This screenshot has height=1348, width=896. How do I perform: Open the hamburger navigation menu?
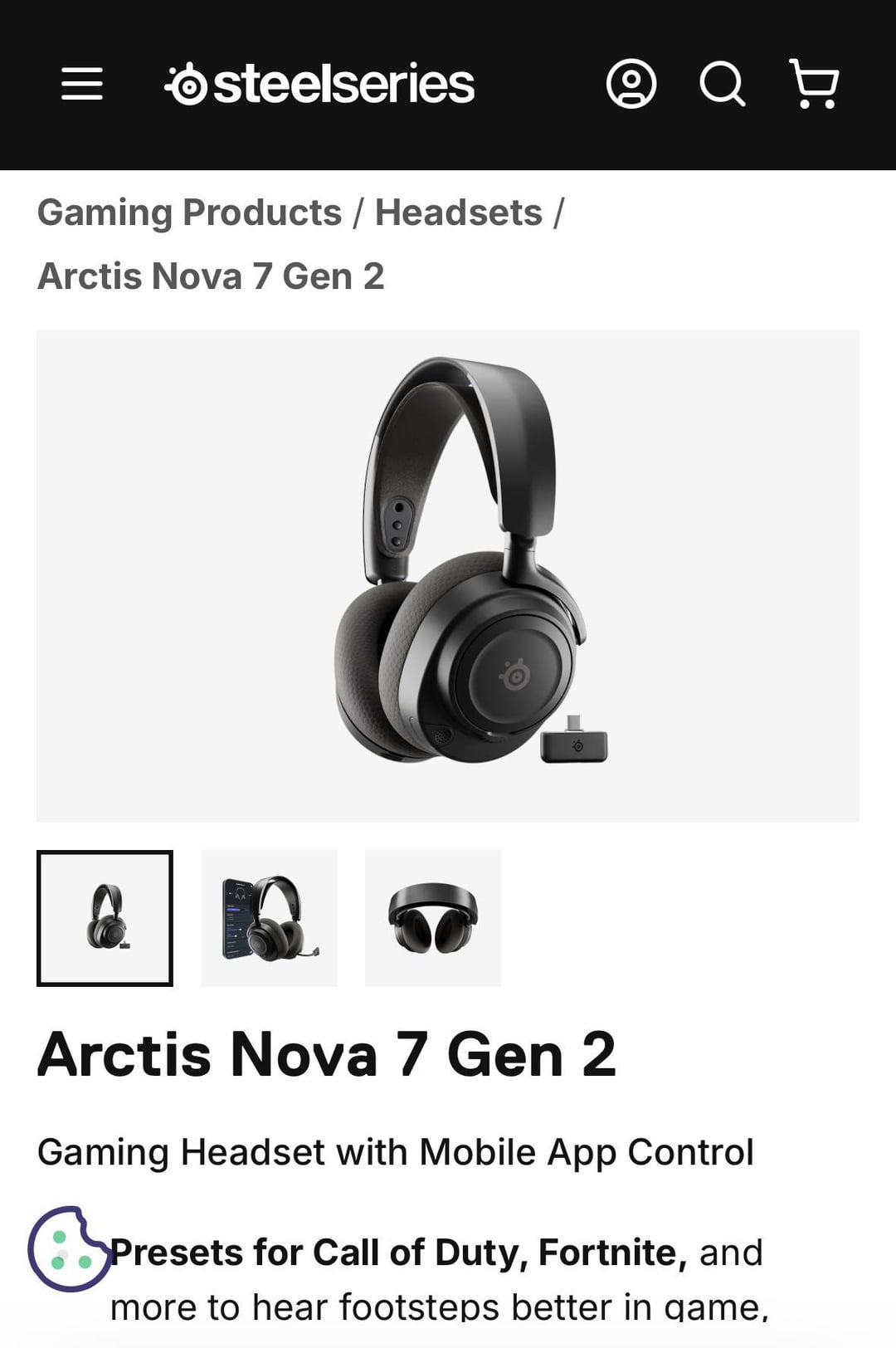coord(82,84)
